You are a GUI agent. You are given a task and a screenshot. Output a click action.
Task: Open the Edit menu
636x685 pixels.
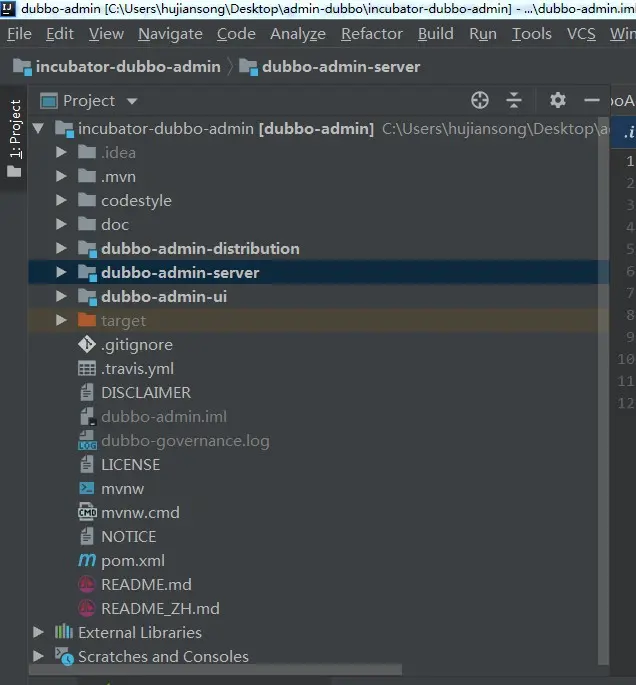tap(60, 34)
